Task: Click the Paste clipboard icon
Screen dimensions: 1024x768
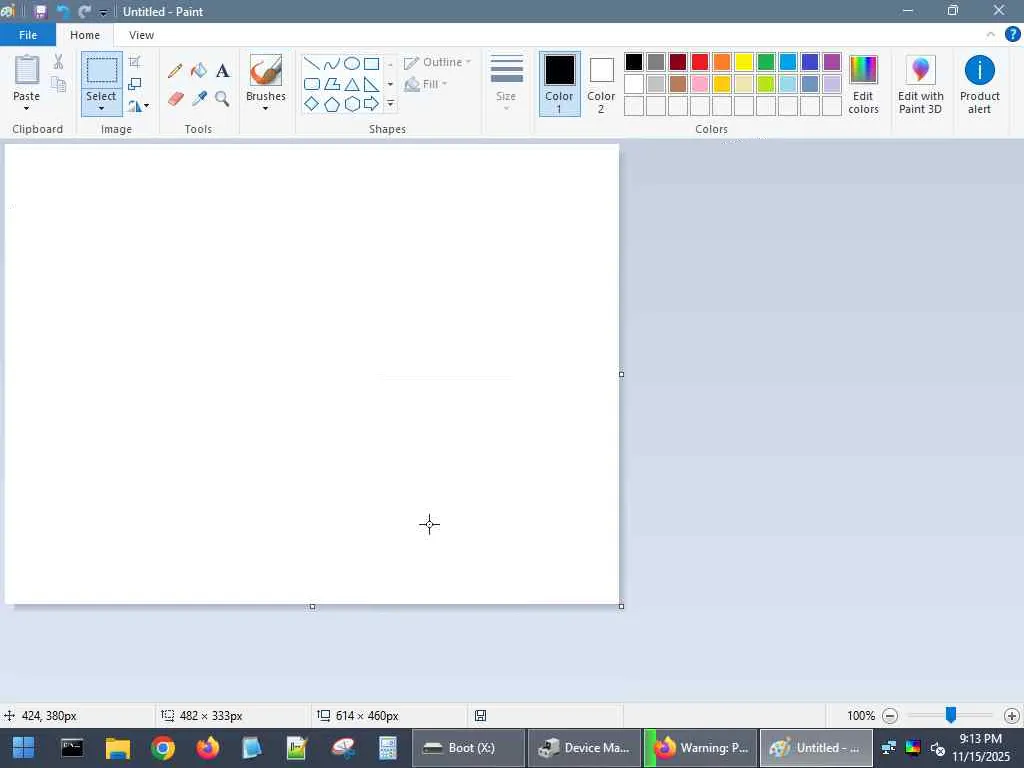Action: tap(27, 70)
